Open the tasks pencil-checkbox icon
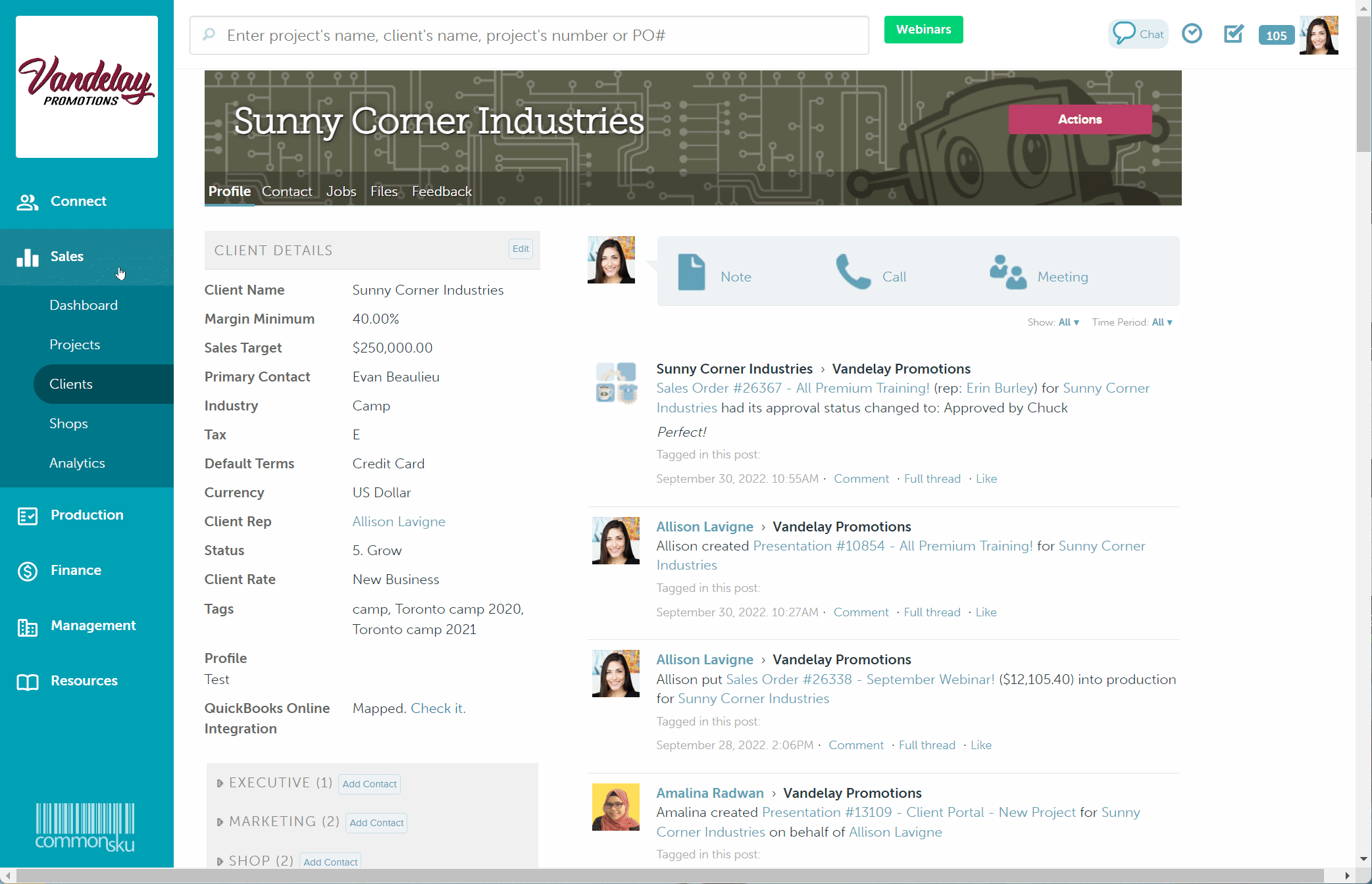The image size is (1372, 884). [x=1233, y=34]
